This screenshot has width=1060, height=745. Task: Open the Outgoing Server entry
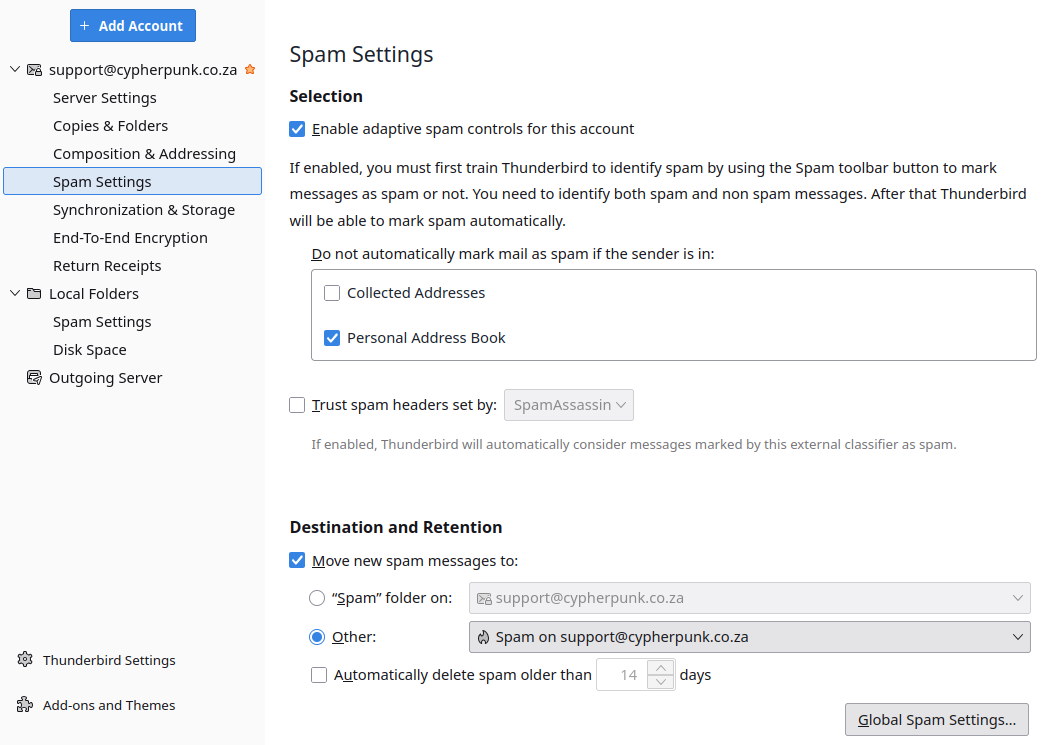tap(105, 378)
